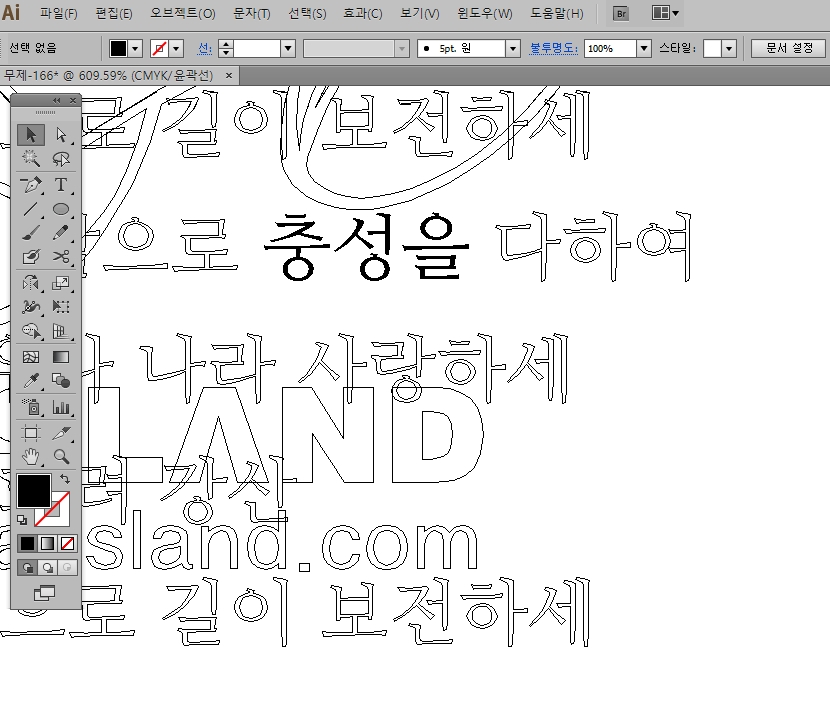830x723 pixels.
Task: Select the Zoom tool
Action: pos(61,456)
